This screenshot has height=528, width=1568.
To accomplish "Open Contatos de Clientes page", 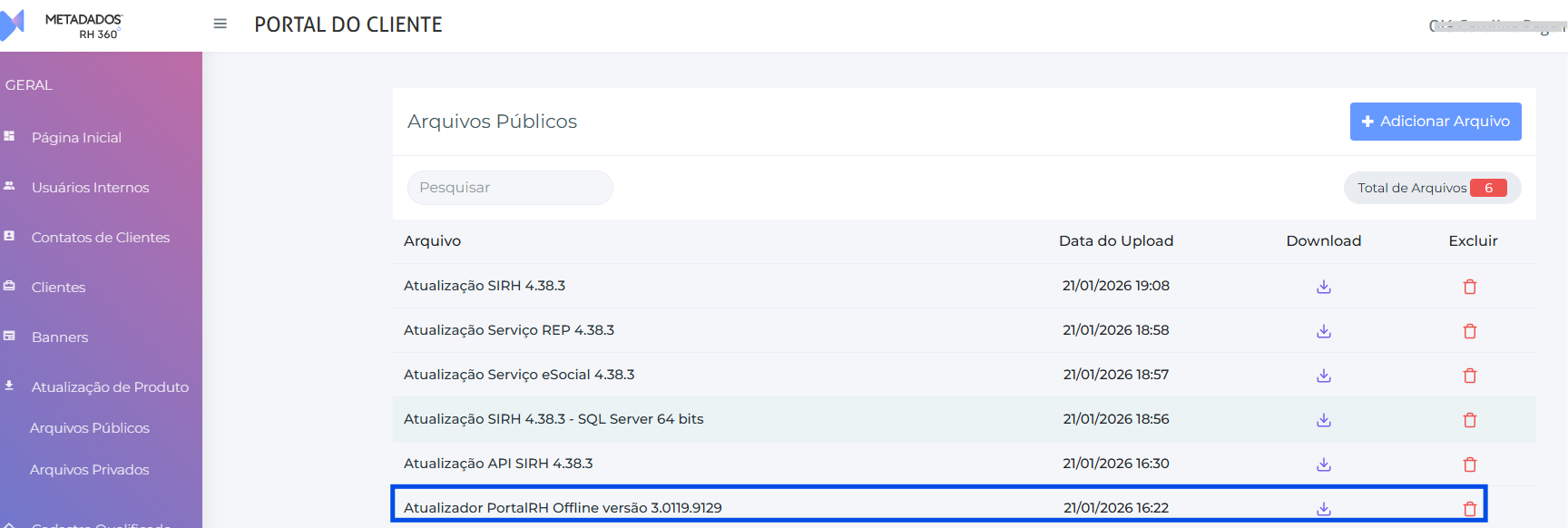I will 100,238.
